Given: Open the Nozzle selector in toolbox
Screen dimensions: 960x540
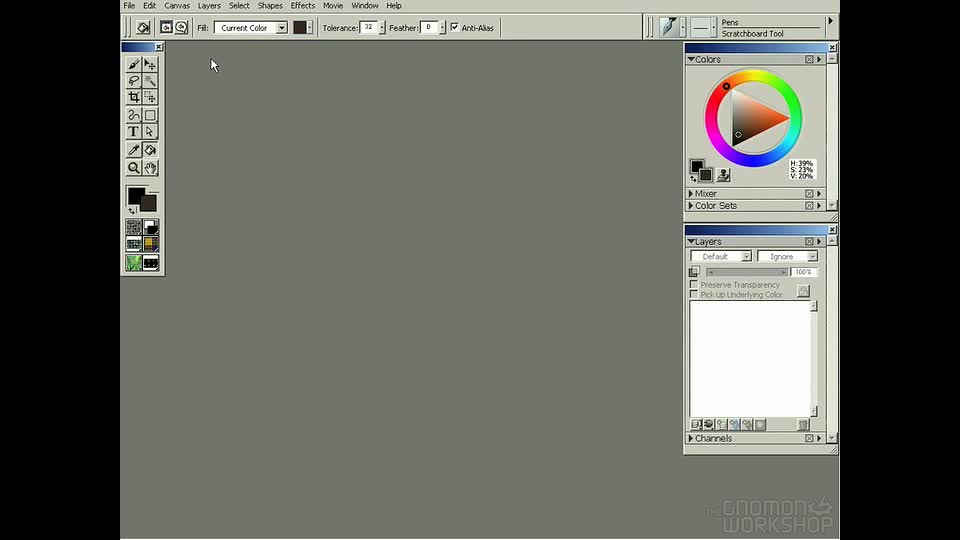Looking at the screenshot, I should pos(151,263).
